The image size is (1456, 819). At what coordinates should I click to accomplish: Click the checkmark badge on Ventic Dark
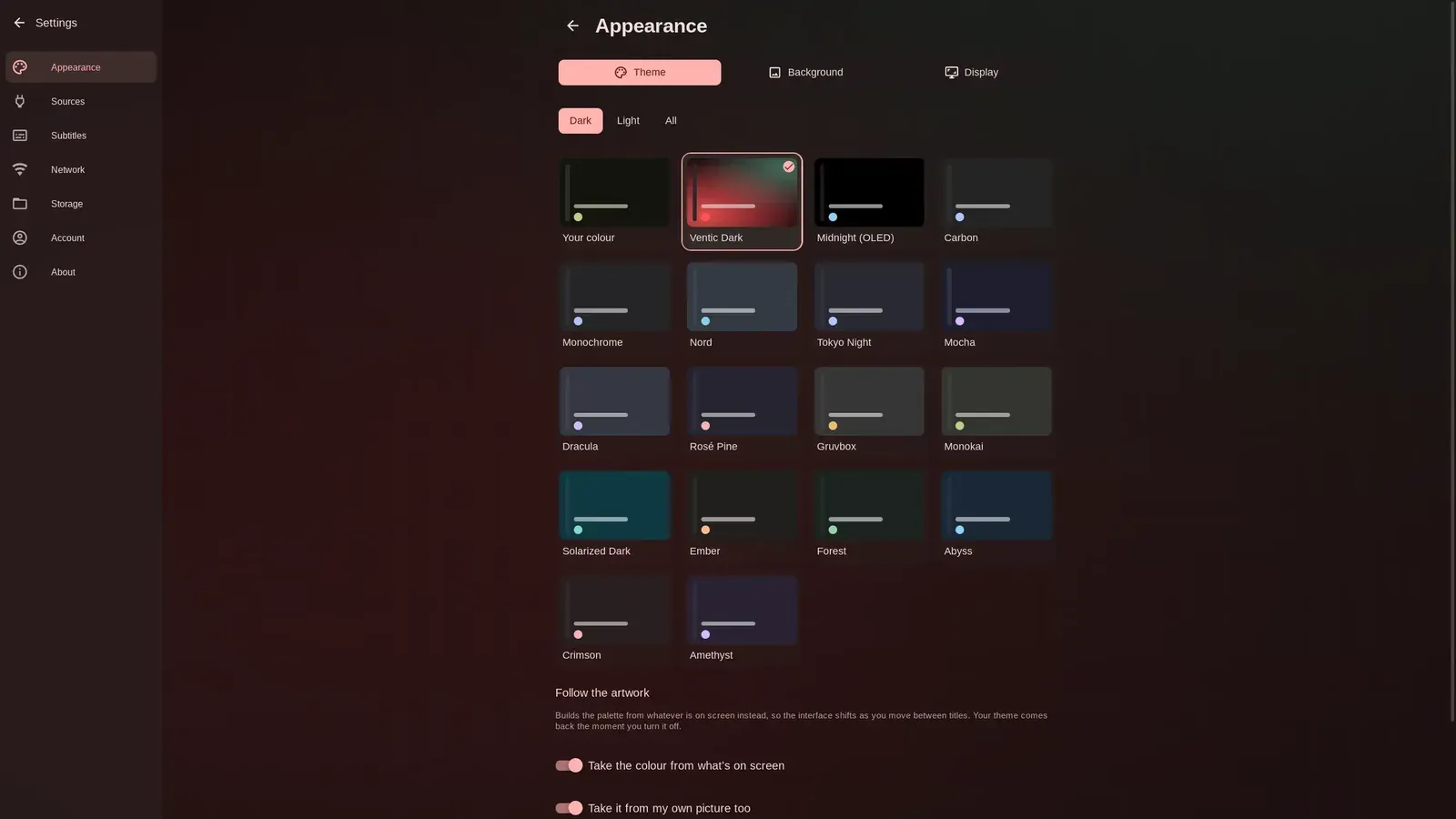[789, 167]
